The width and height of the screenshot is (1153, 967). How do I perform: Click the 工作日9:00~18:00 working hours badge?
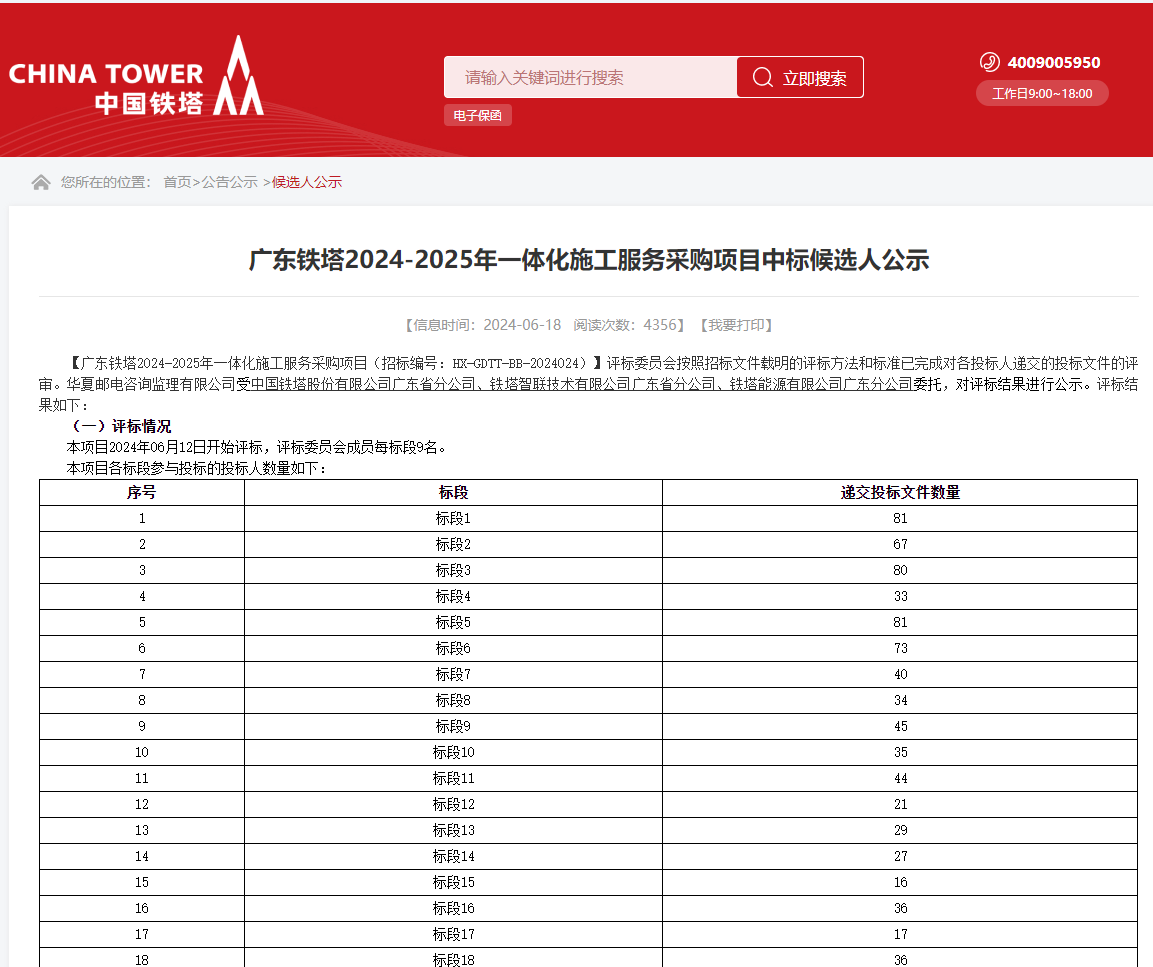click(x=1042, y=94)
